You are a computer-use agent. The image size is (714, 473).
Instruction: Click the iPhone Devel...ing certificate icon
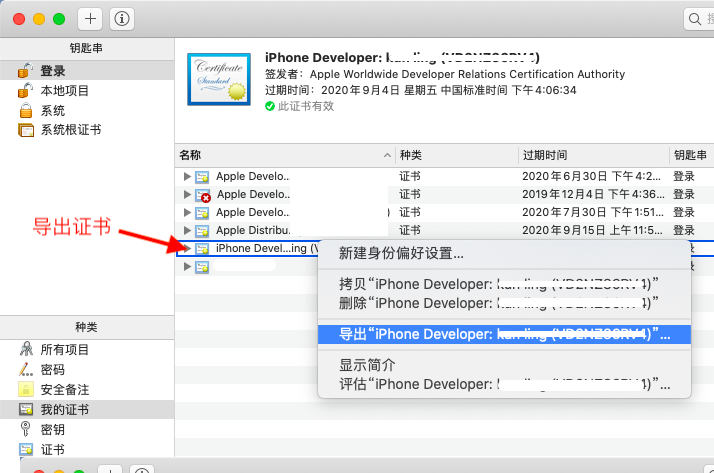[202, 249]
